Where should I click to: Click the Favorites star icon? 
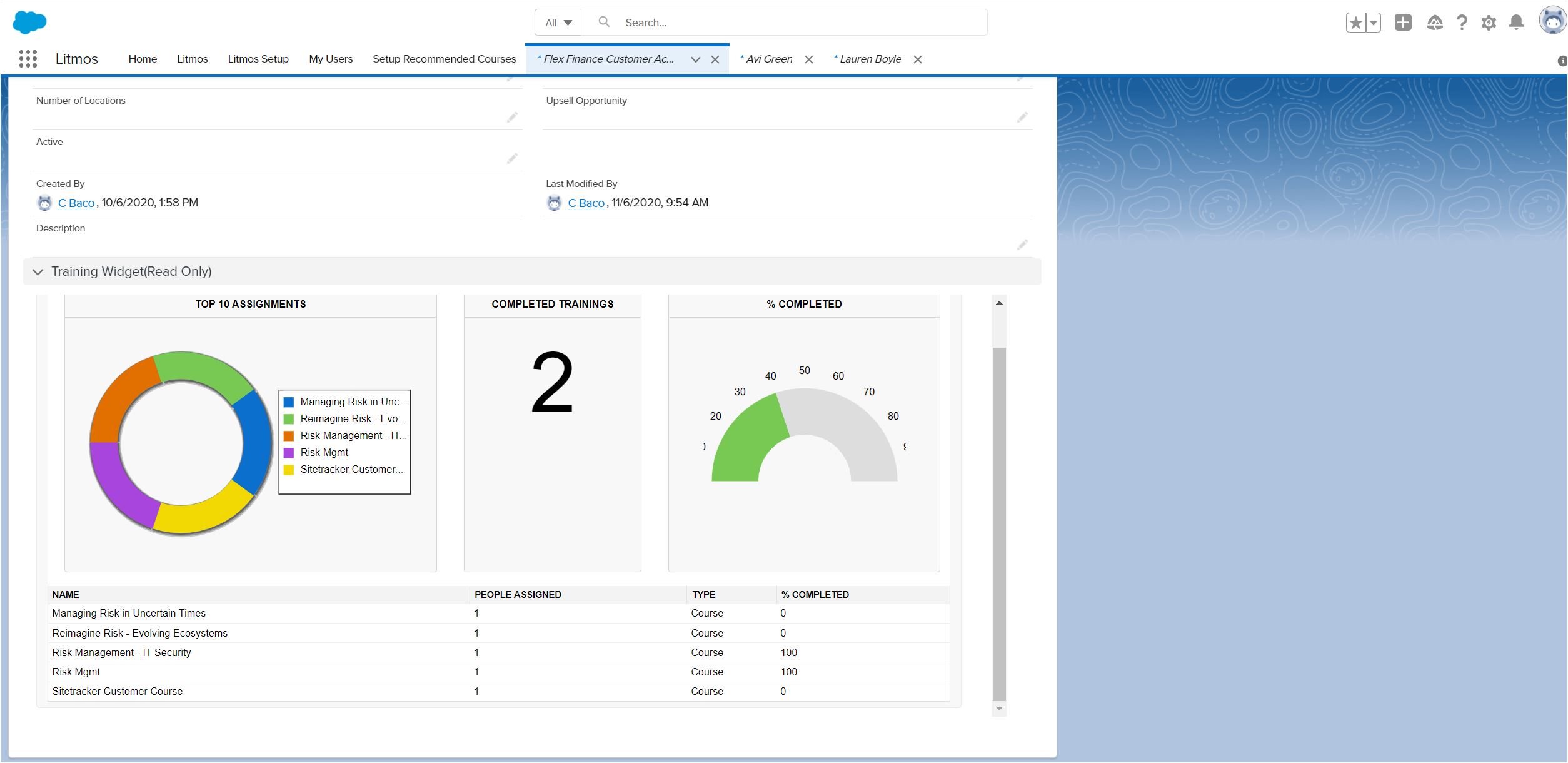coord(1355,23)
